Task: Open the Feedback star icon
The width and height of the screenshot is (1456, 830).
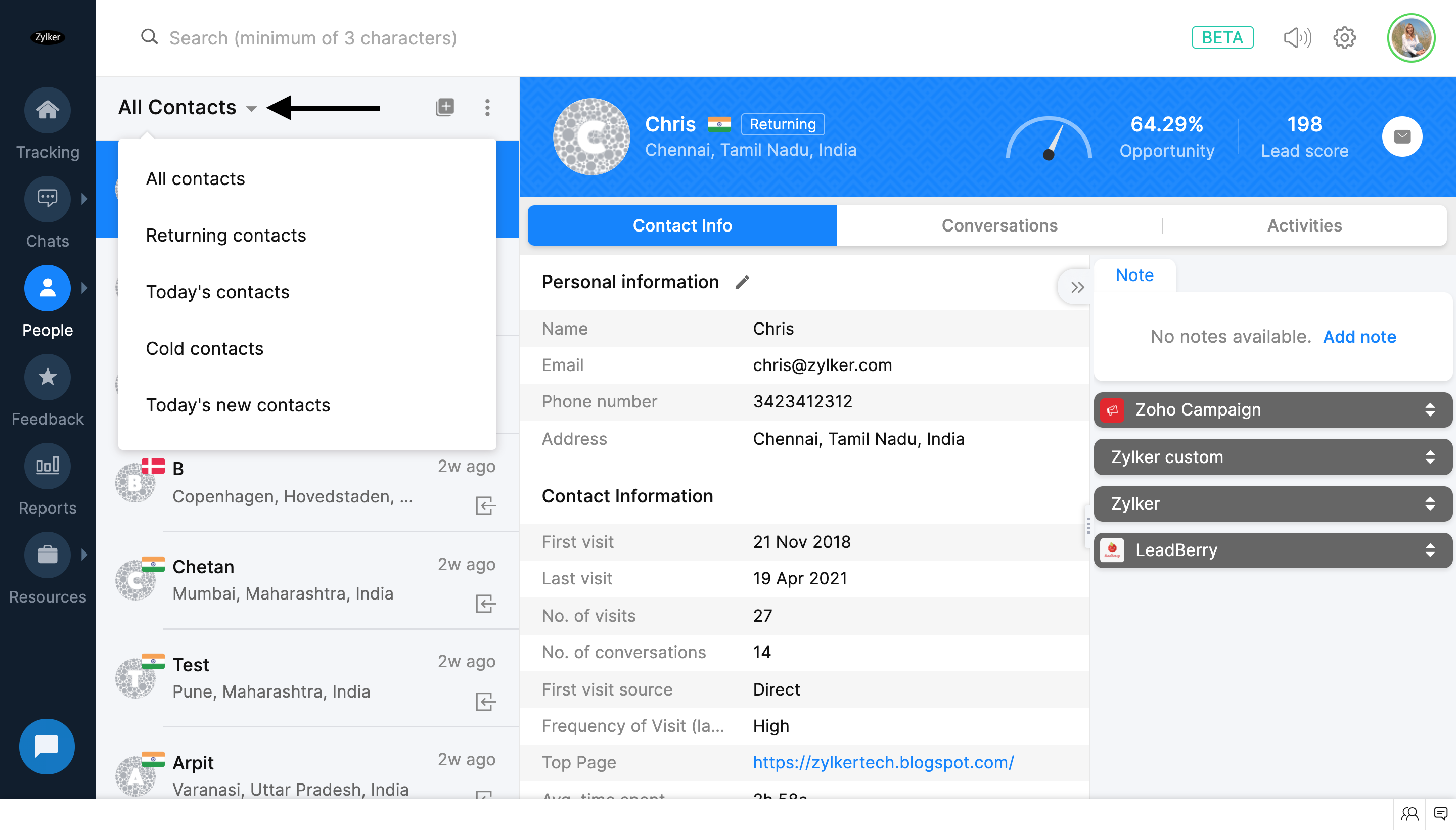Action: (48, 377)
